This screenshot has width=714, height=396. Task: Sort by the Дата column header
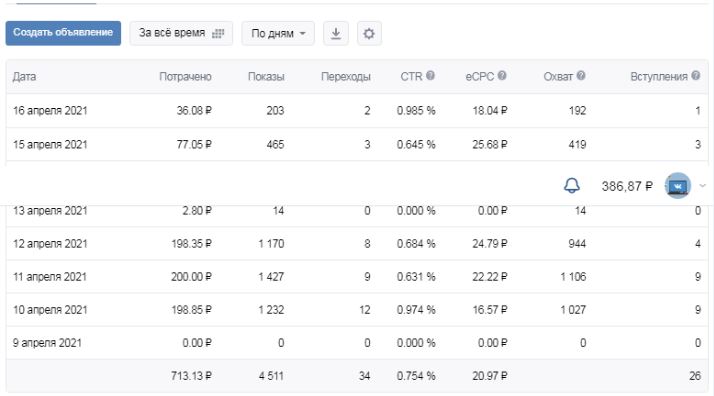point(24,76)
